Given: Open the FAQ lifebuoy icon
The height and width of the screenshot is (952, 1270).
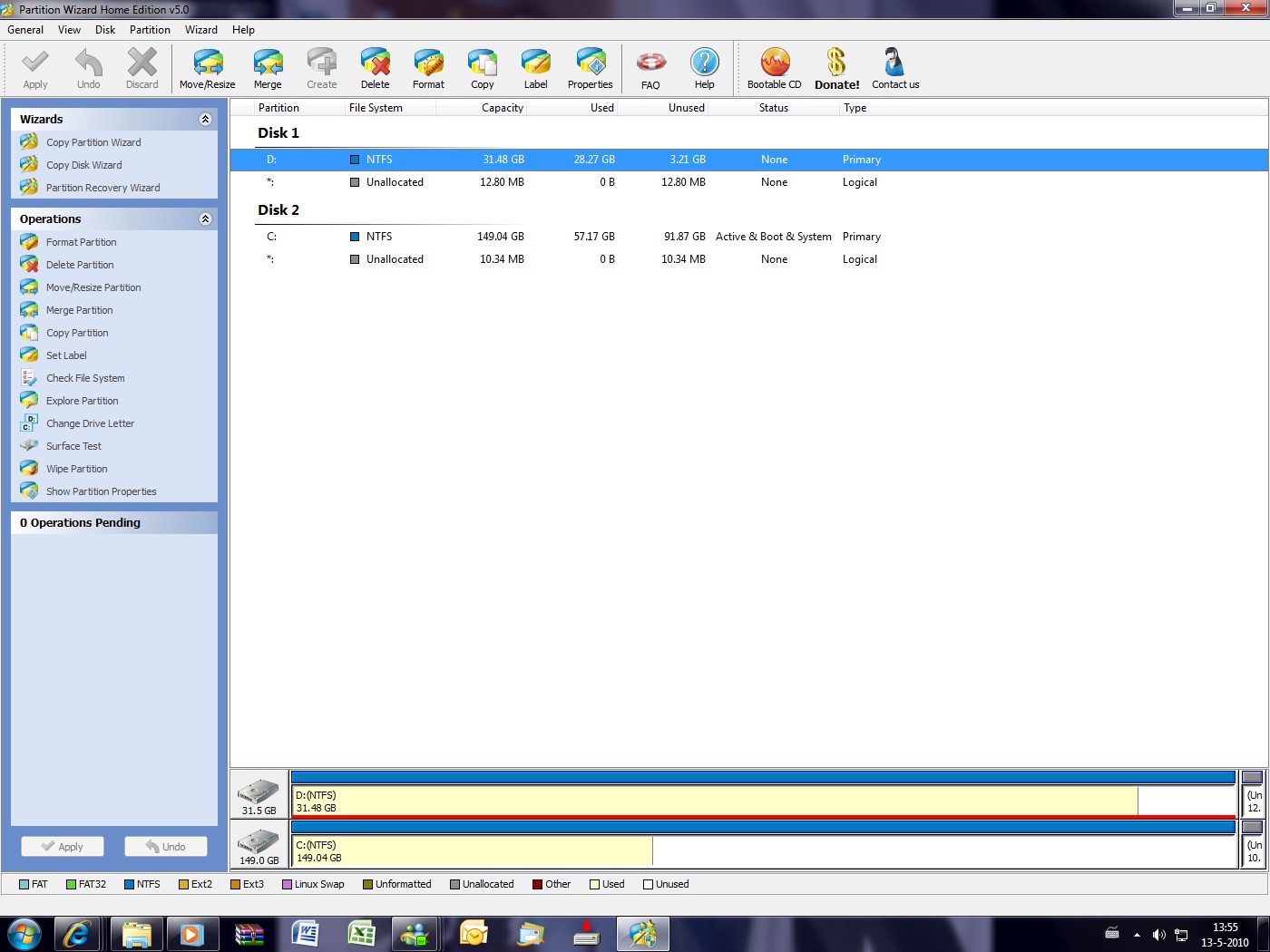Looking at the screenshot, I should [x=650, y=69].
